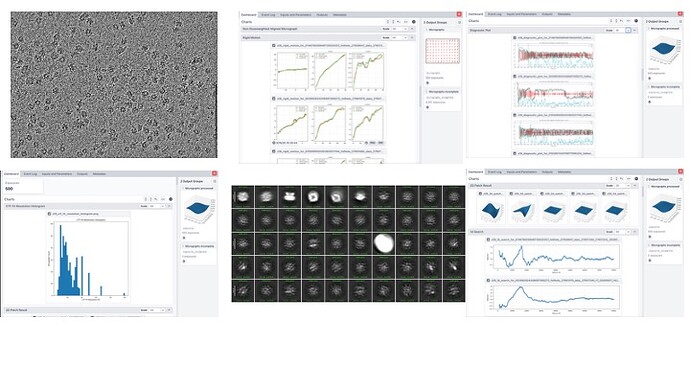The height and width of the screenshot is (388, 690).
Task: Click curved arrow icon in CTF histogram Charts toolbar
Action: pyautogui.click(x=156, y=199)
